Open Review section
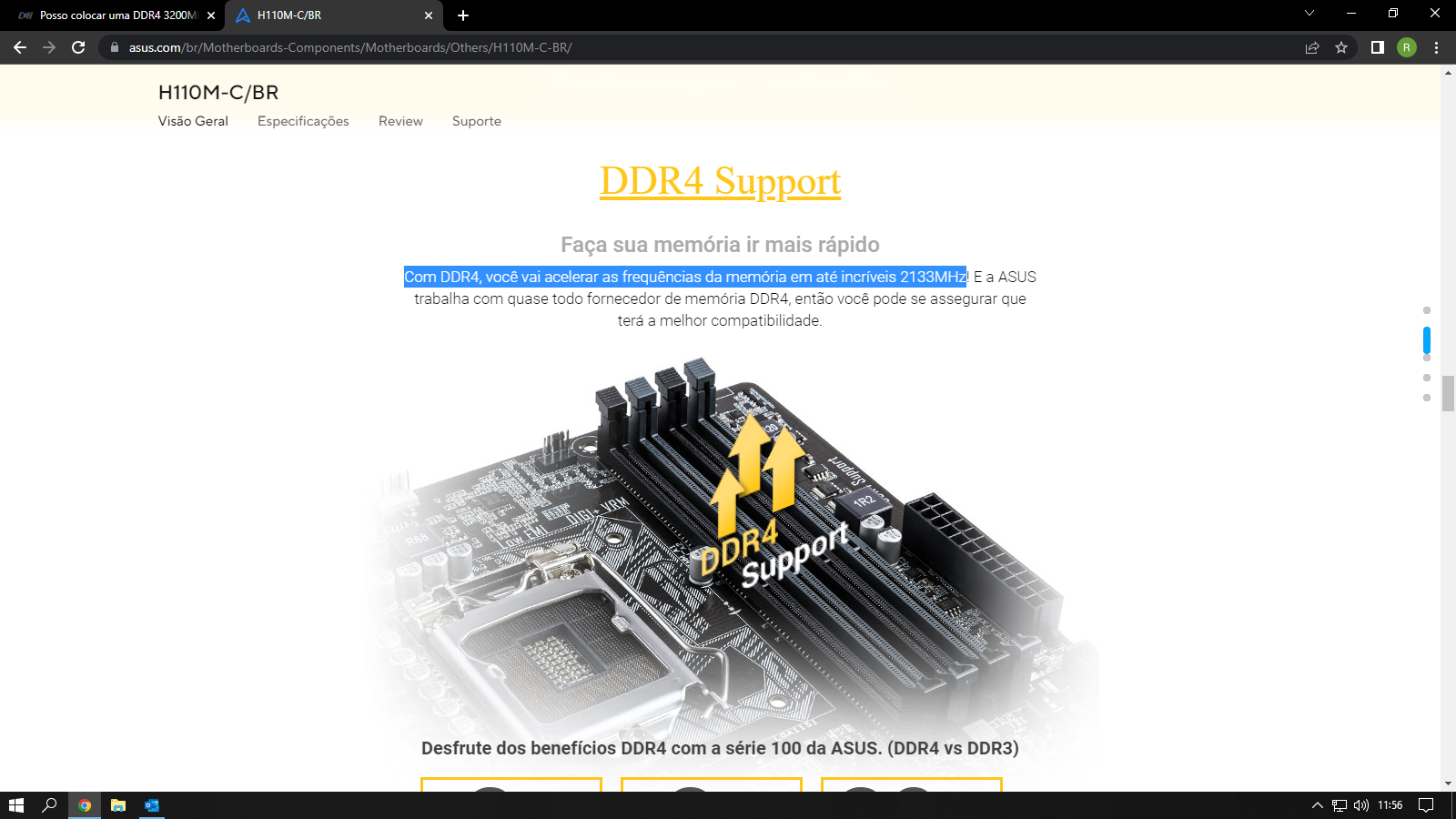Screen dimensions: 1456x819 400,121
